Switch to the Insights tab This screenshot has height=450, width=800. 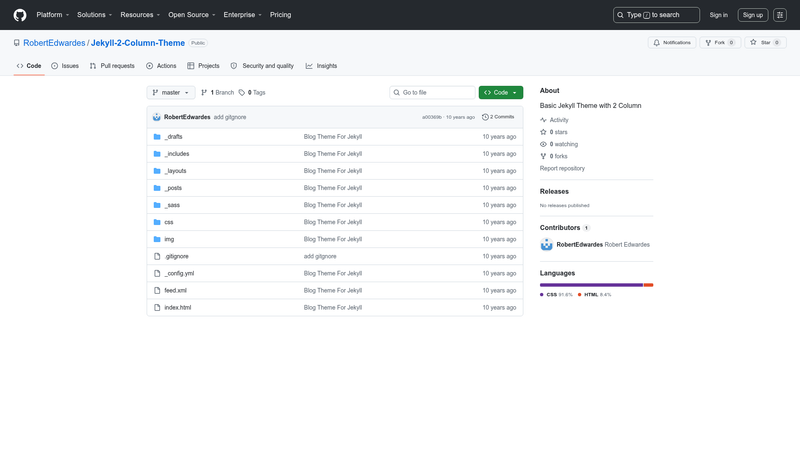tap(321, 66)
